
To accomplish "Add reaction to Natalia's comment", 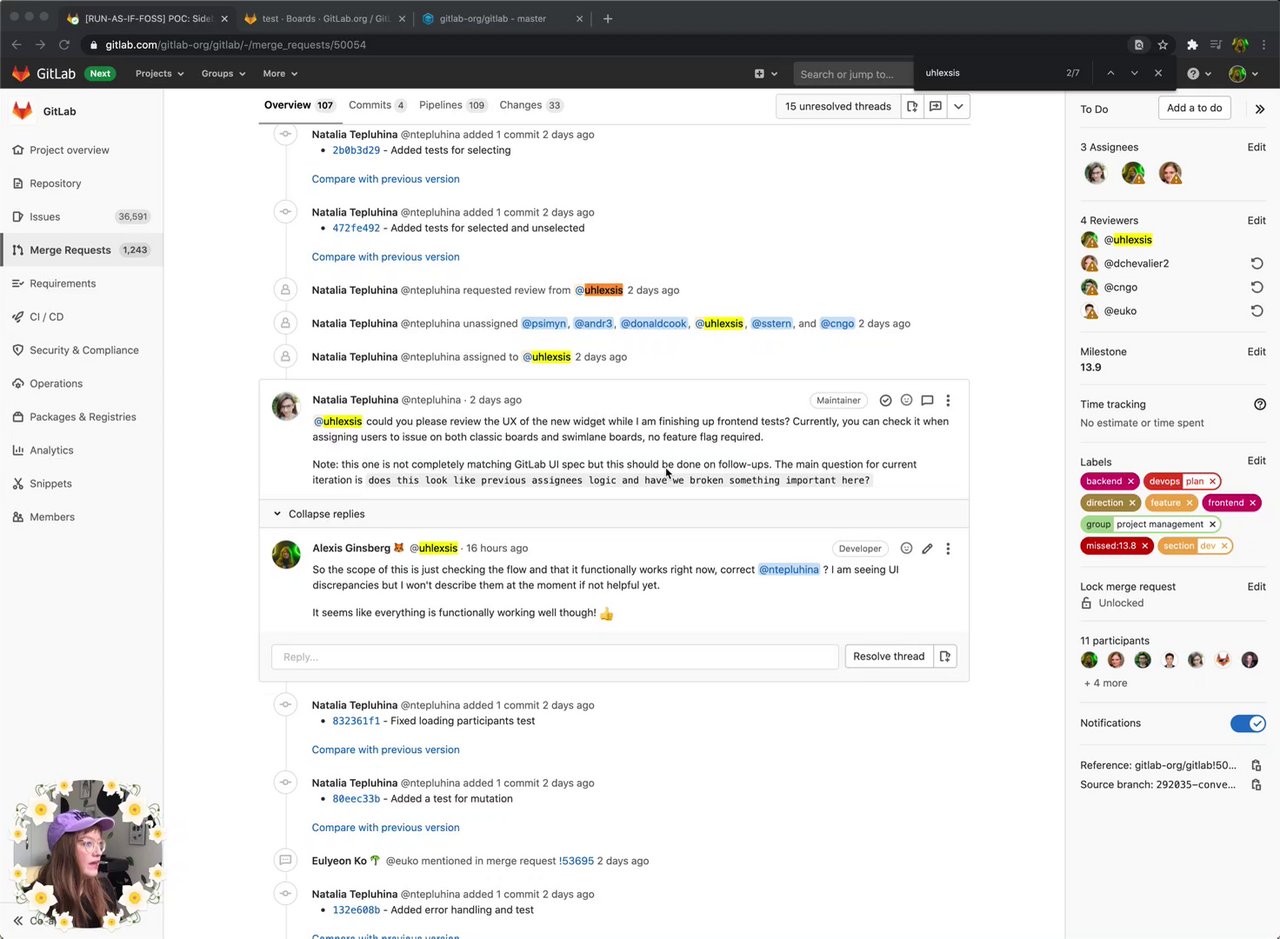I will [906, 400].
